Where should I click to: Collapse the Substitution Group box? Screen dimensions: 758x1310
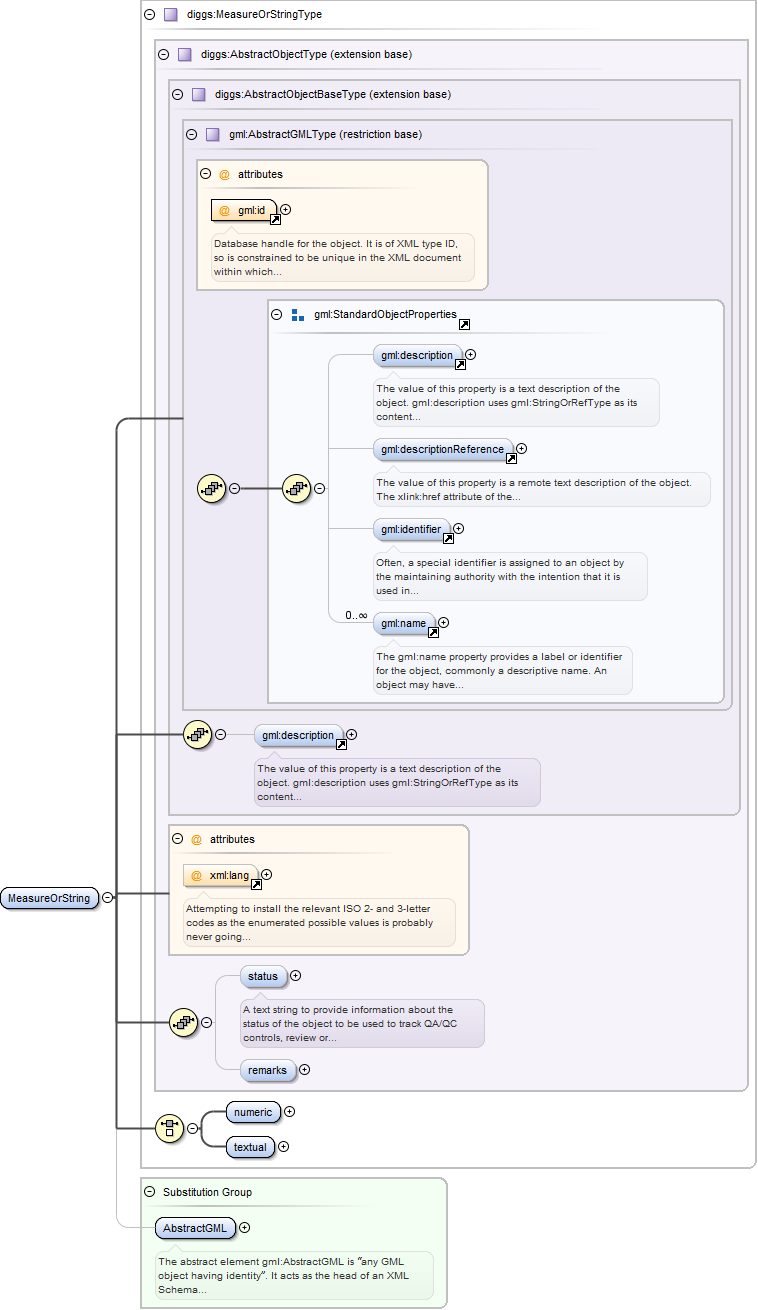[150, 1192]
